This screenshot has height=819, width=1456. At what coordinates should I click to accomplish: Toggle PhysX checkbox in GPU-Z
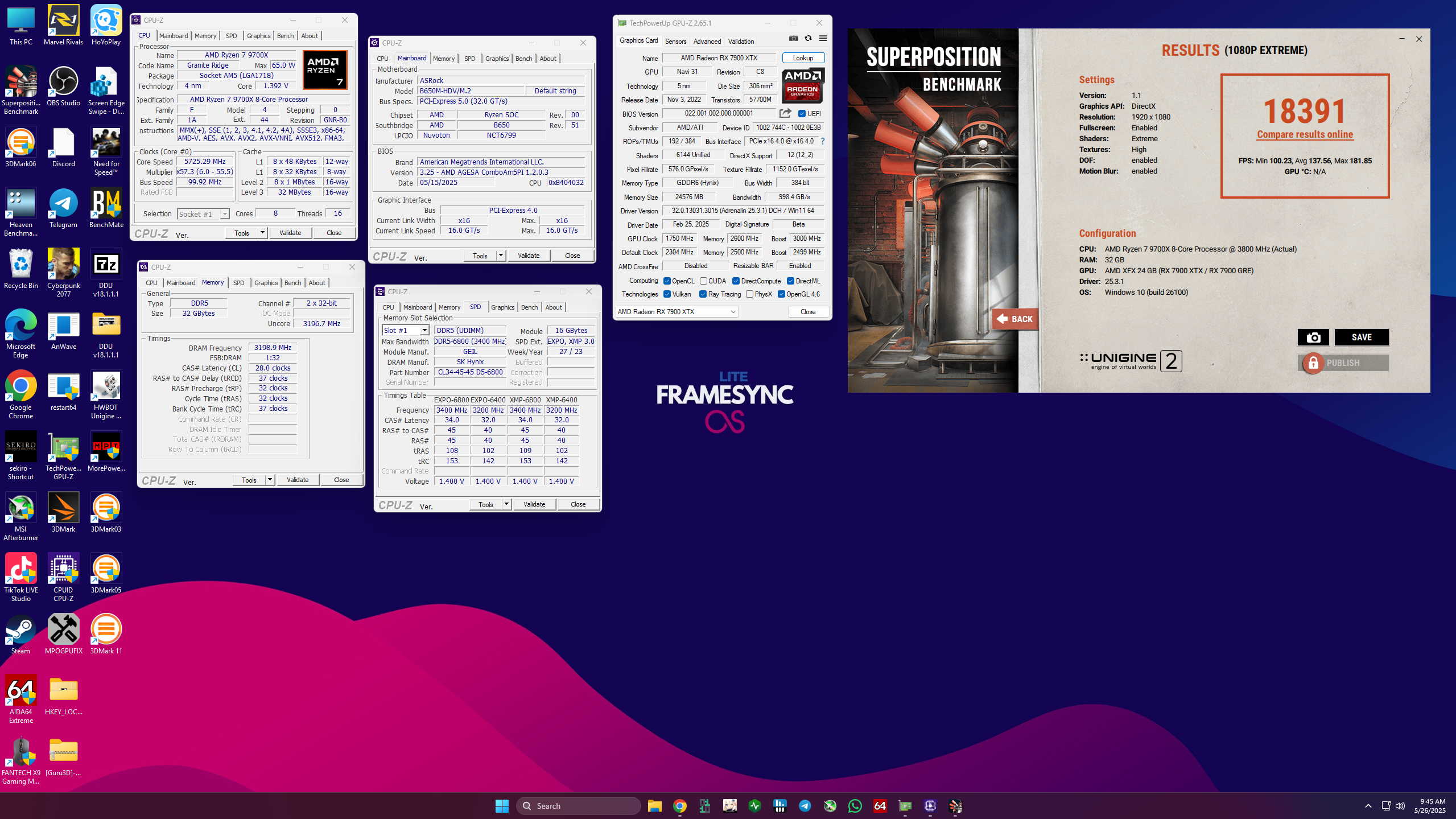click(749, 294)
